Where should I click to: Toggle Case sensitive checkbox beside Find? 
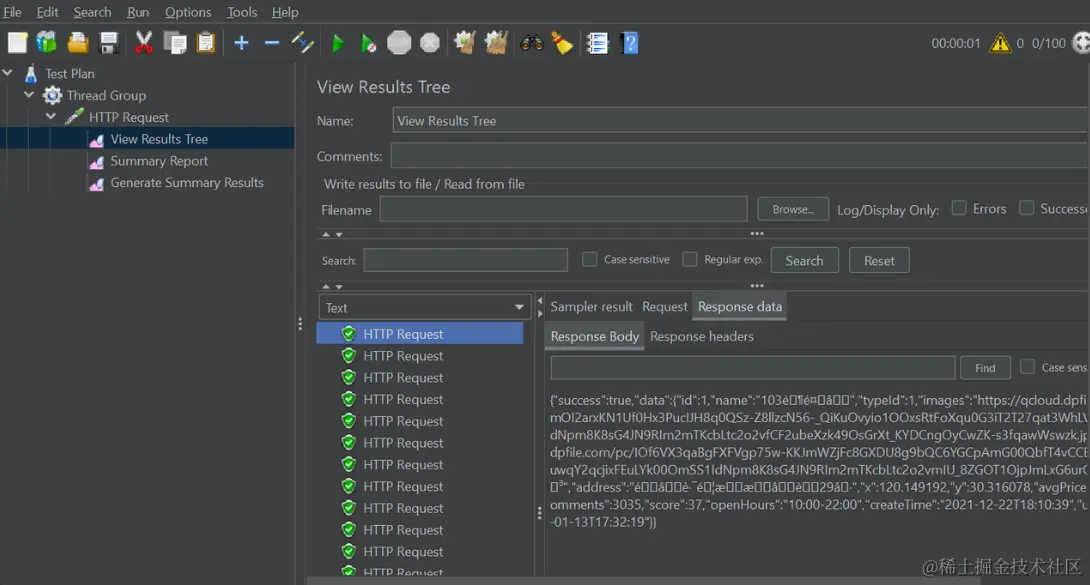click(1027, 367)
